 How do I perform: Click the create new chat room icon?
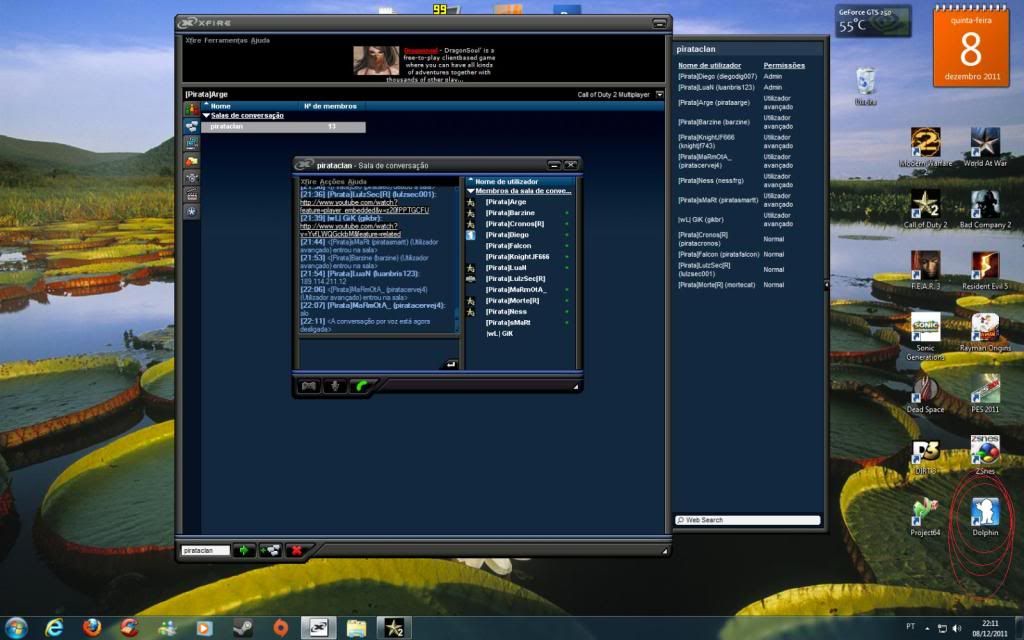coord(270,551)
